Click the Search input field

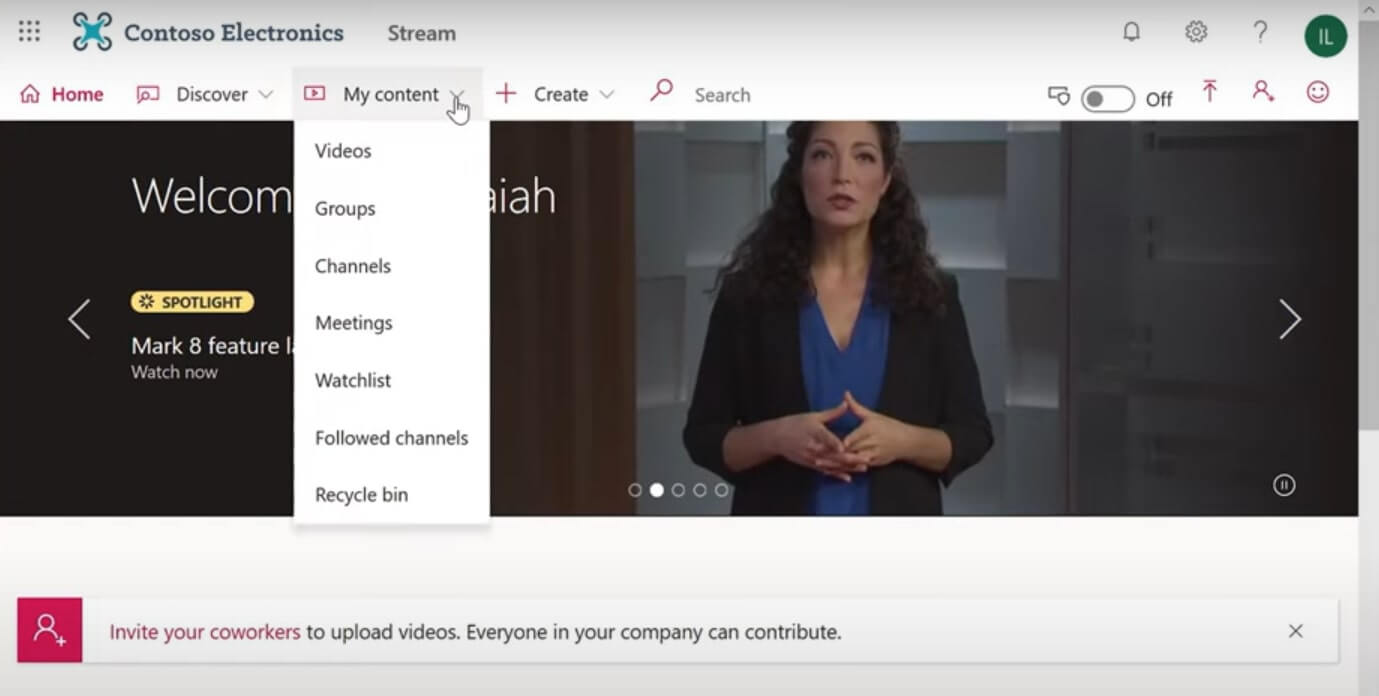722,95
